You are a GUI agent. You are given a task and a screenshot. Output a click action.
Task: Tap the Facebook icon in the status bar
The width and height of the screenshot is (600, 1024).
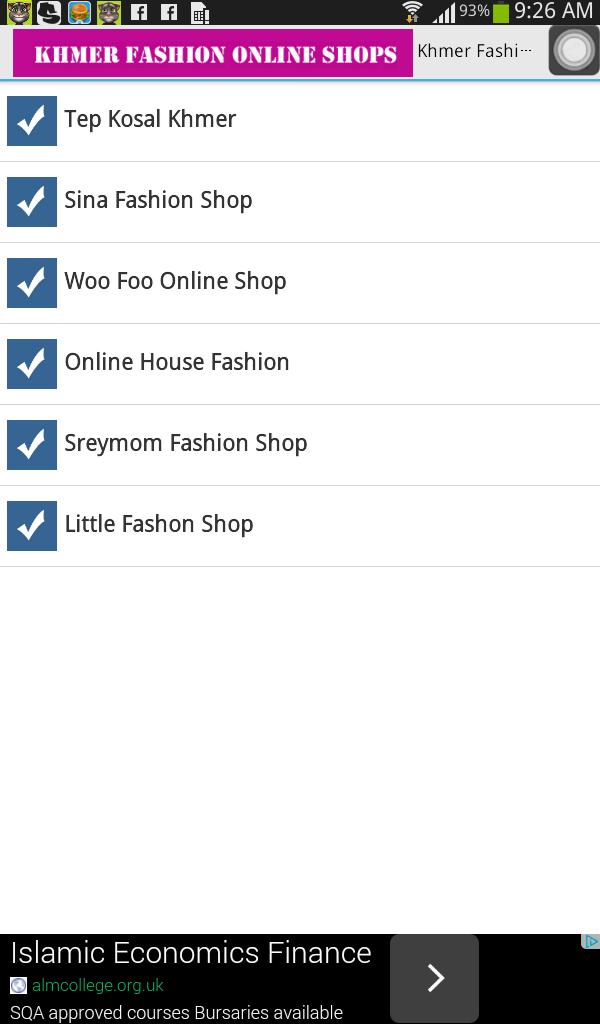pos(139,12)
